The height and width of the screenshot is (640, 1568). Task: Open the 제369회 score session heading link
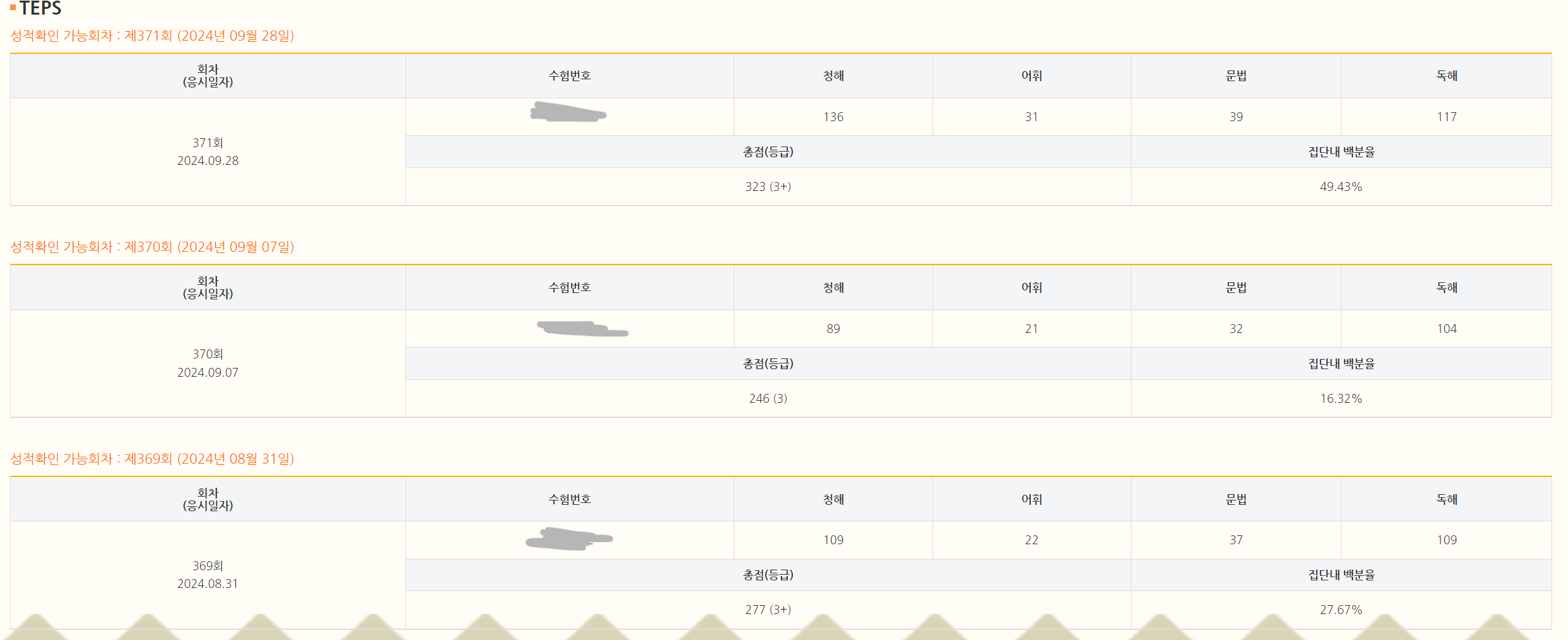pos(152,459)
